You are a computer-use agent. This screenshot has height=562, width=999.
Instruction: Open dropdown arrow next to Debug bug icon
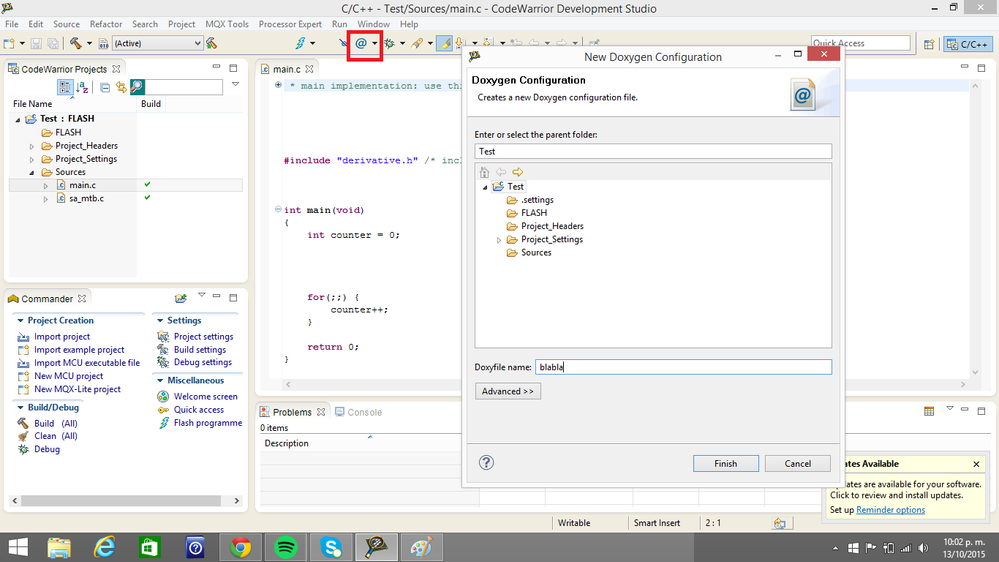coord(402,43)
